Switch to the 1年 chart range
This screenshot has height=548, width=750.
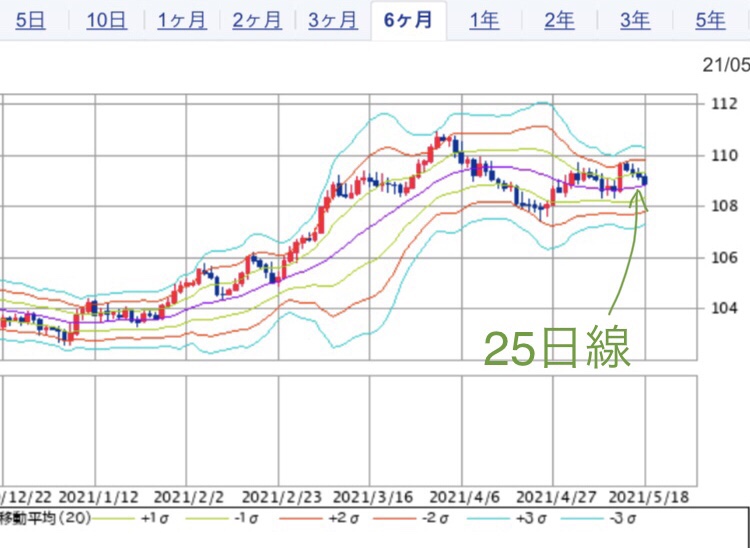(x=485, y=21)
